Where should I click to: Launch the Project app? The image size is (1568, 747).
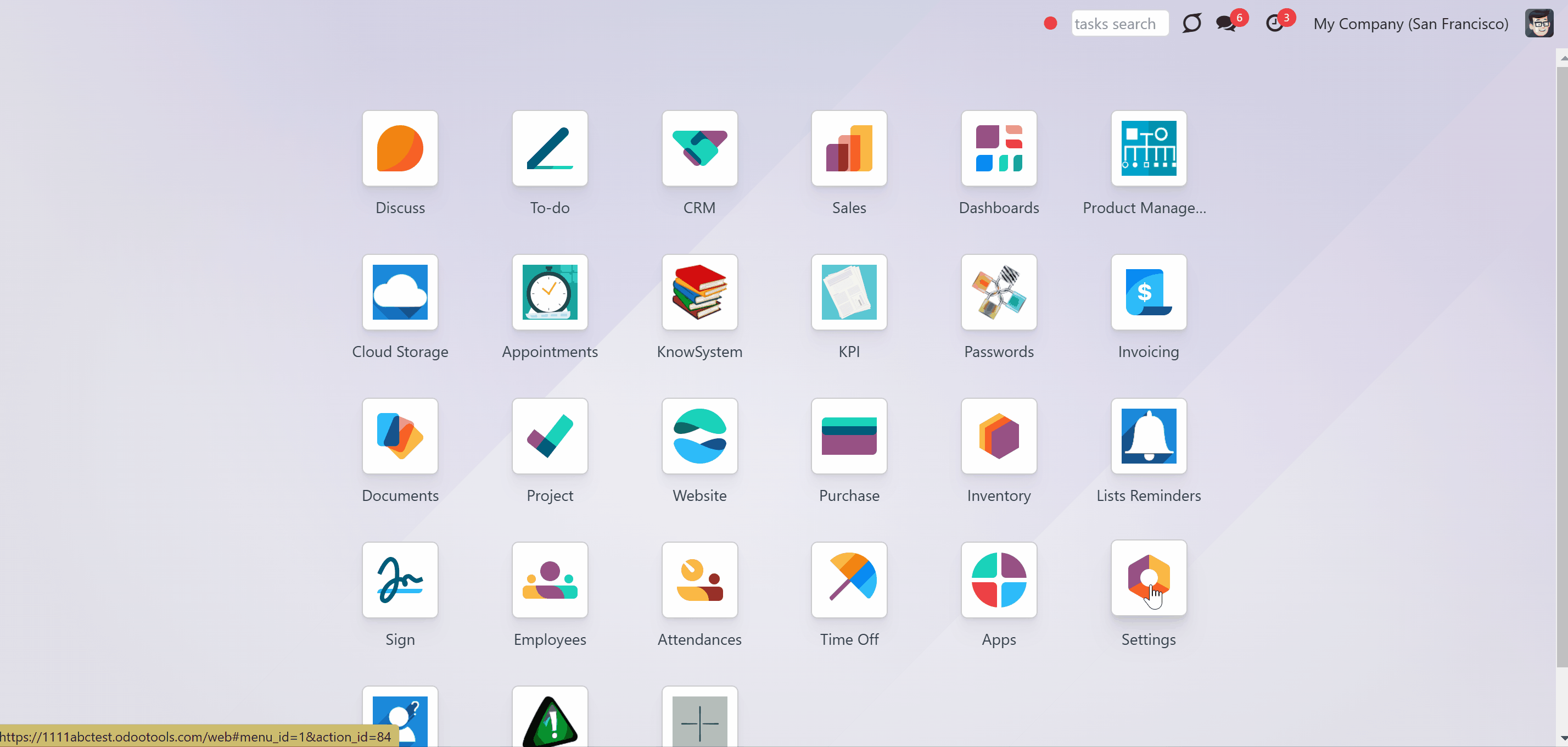pyautogui.click(x=550, y=436)
